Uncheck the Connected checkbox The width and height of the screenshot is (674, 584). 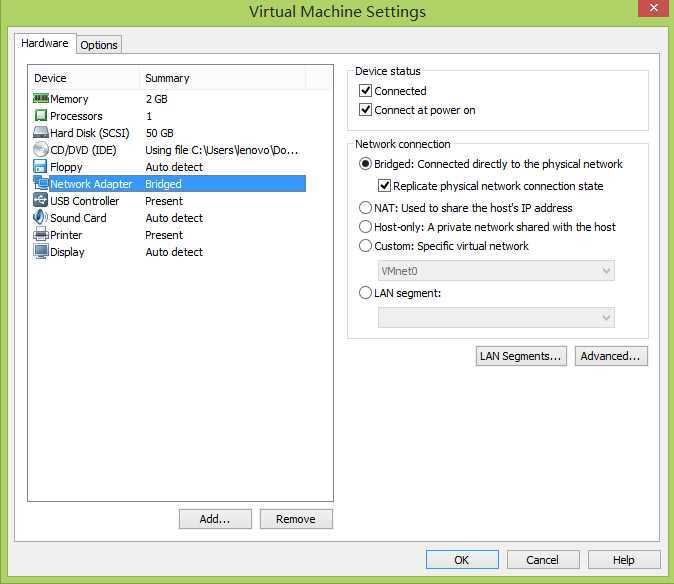click(x=365, y=91)
